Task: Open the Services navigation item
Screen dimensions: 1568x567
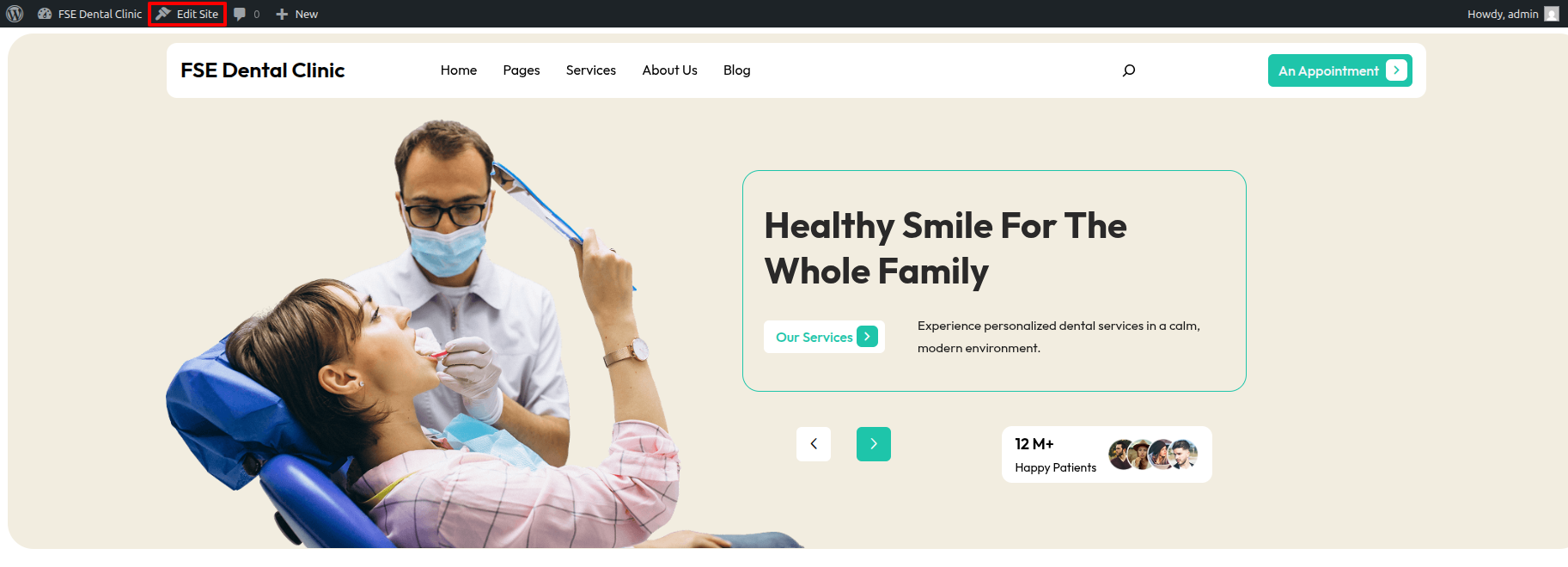Action: (591, 70)
